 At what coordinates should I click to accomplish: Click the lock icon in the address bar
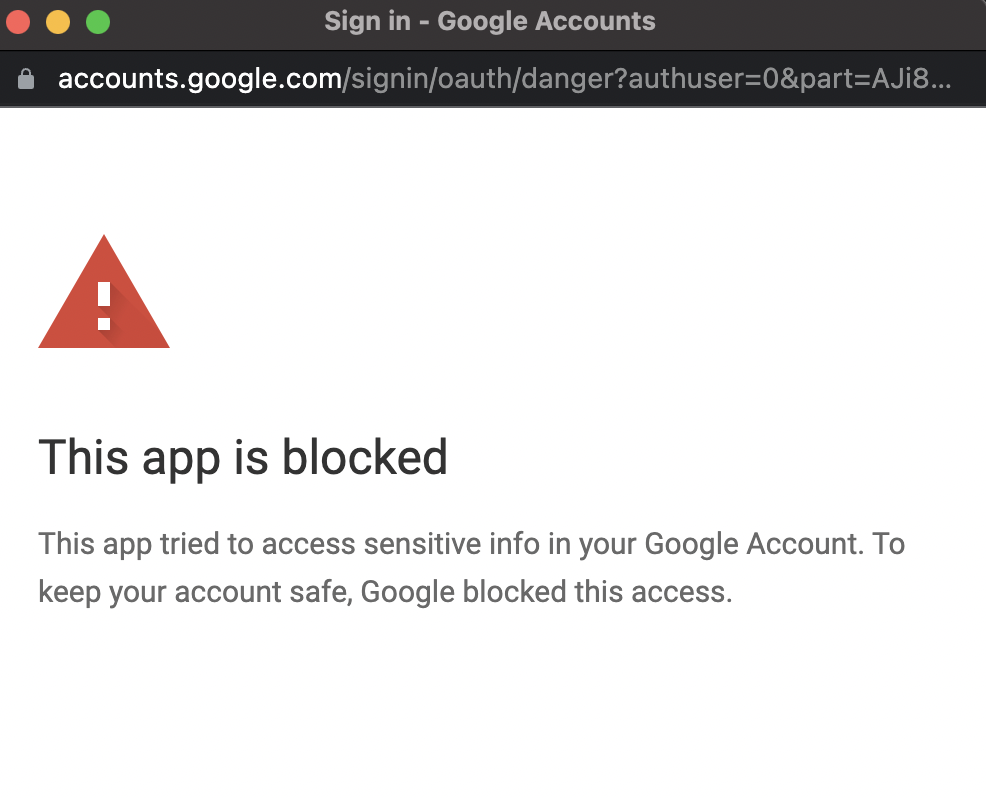click(x=26, y=79)
